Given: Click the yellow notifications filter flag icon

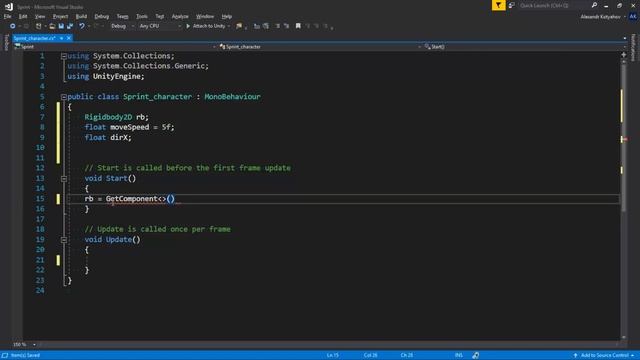Looking at the screenshot, I should (498, 5).
